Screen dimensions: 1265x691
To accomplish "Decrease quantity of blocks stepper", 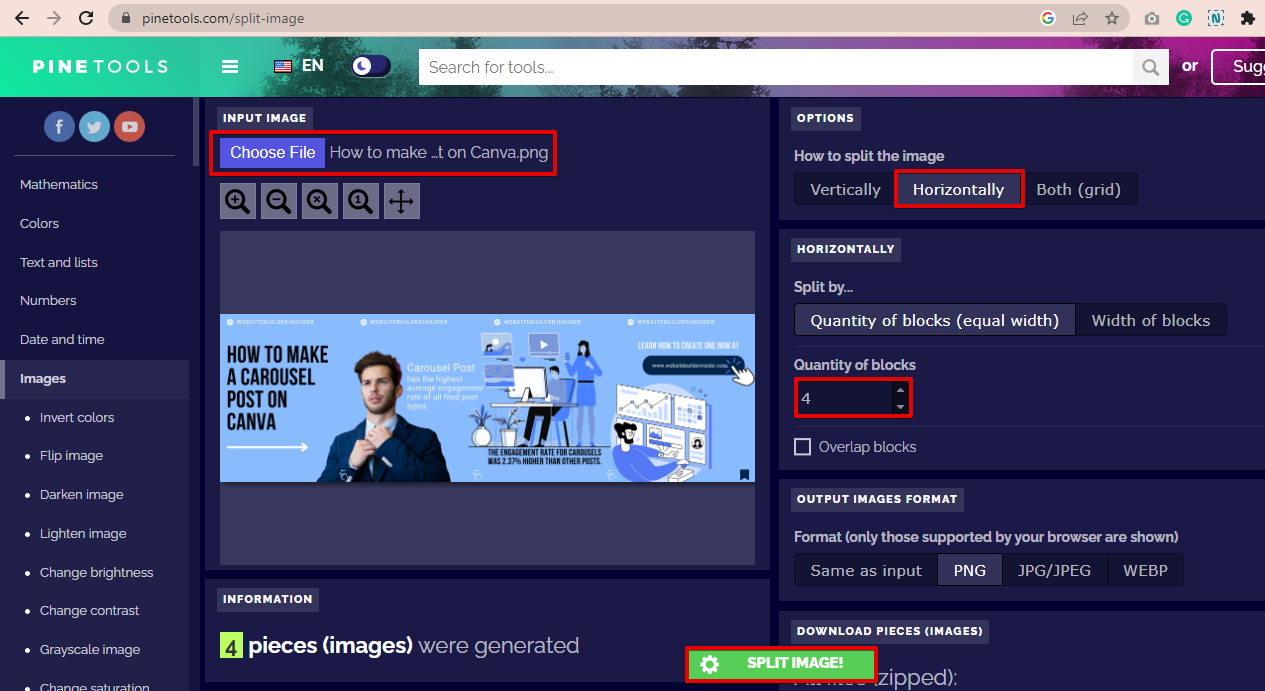I will [900, 407].
